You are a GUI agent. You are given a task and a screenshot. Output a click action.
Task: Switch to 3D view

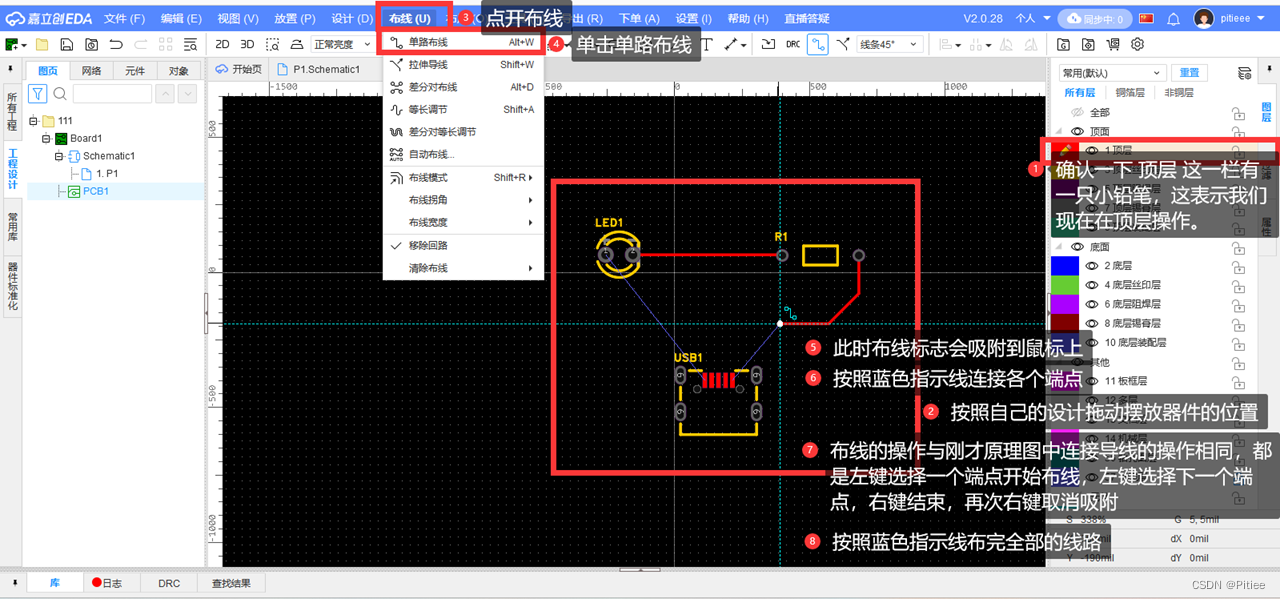coord(247,44)
